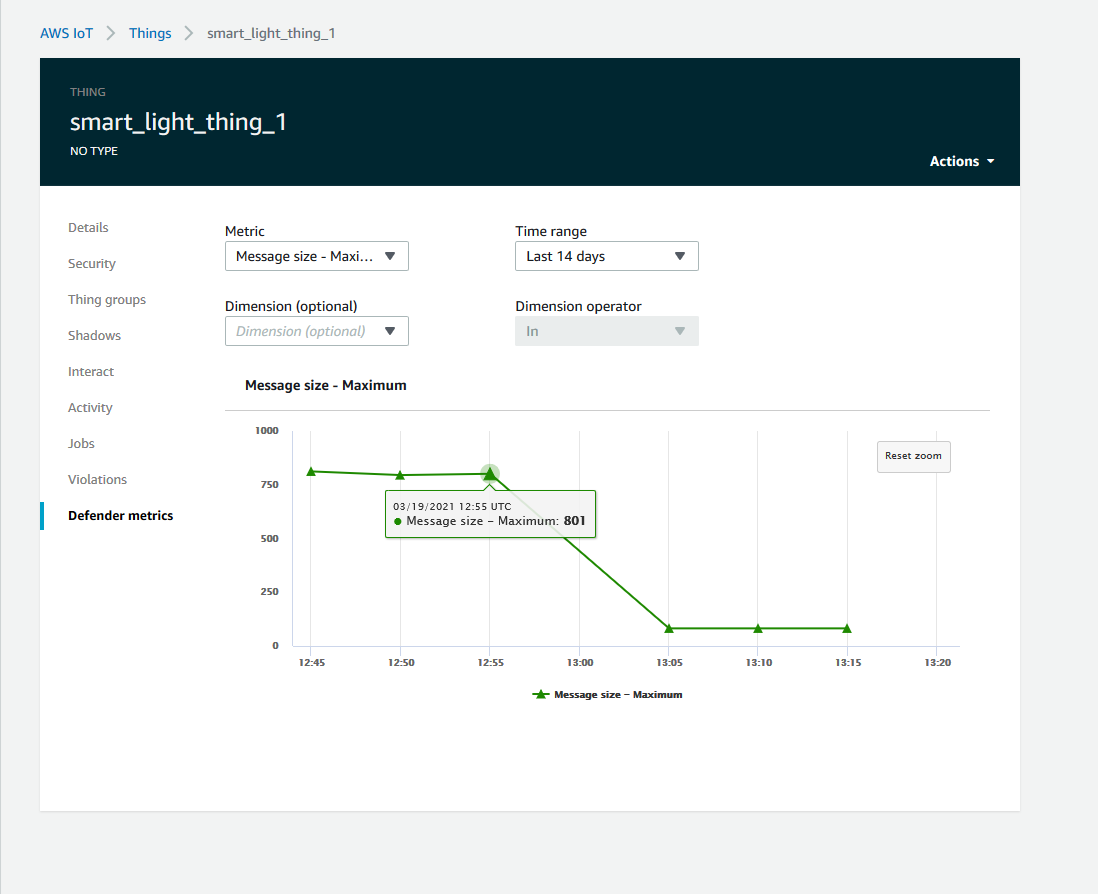View the Activity page
Viewport: 1098px width, 894px height.
(x=90, y=407)
